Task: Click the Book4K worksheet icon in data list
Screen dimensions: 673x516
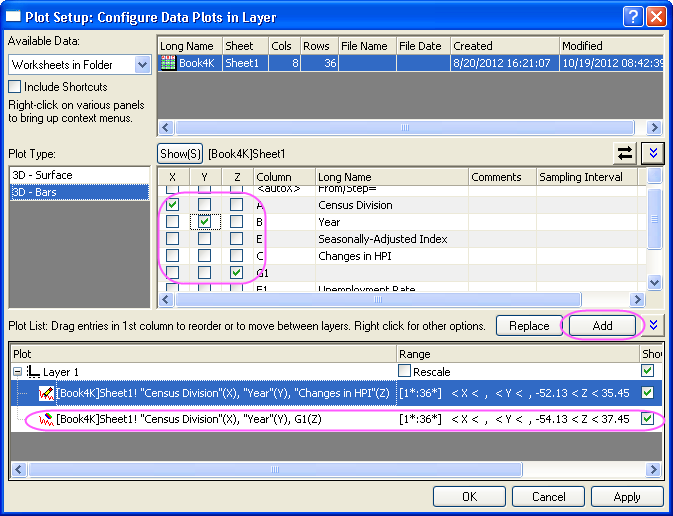Action: pos(168,64)
